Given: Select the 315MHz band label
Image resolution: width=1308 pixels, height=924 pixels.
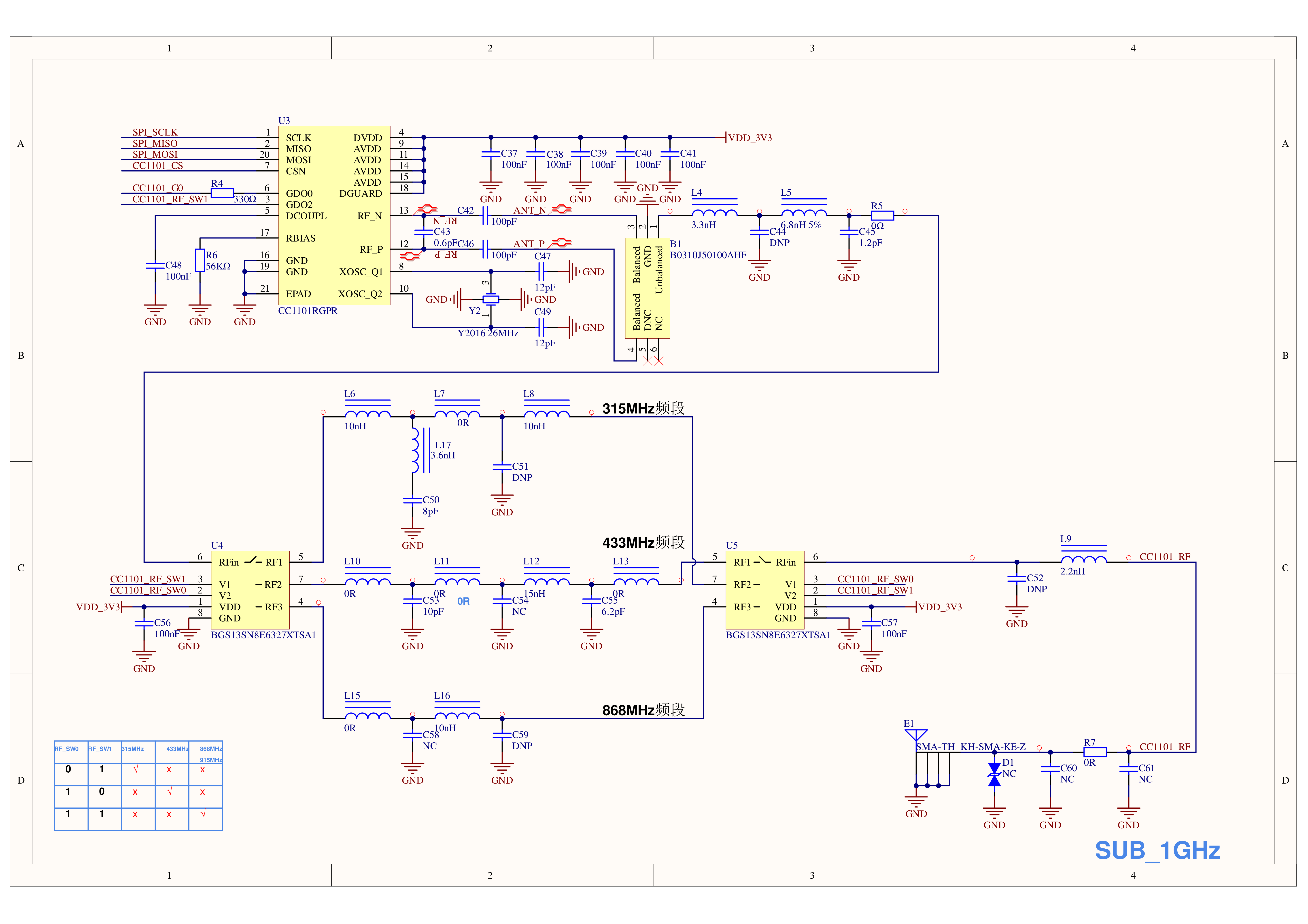Looking at the screenshot, I should 644,409.
